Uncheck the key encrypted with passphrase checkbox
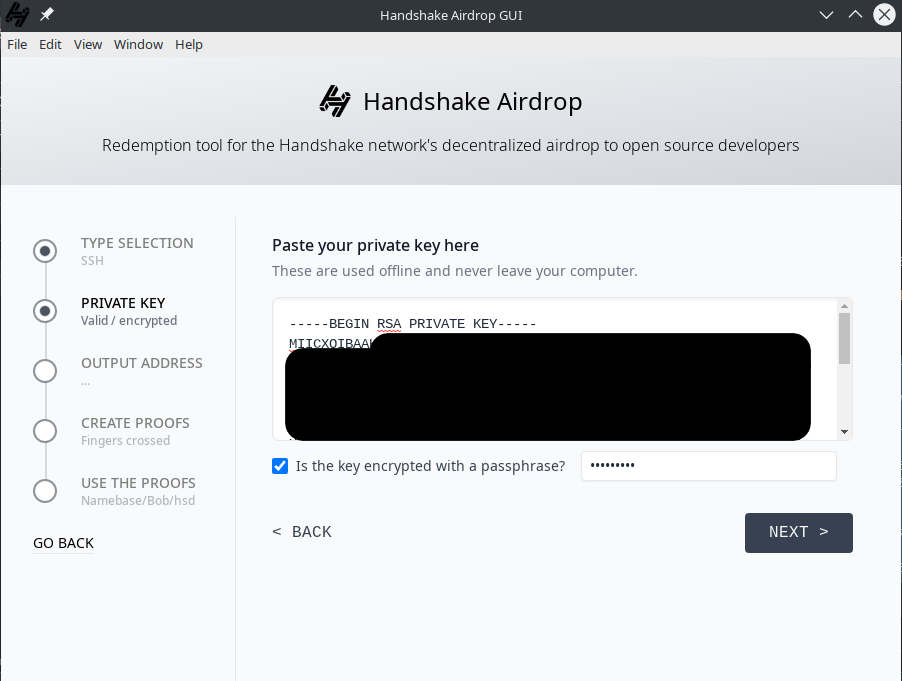The height and width of the screenshot is (681, 902). [280, 466]
